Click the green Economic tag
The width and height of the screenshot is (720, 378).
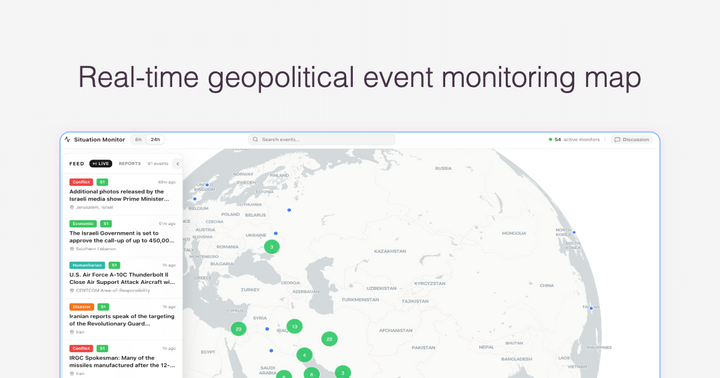click(83, 224)
